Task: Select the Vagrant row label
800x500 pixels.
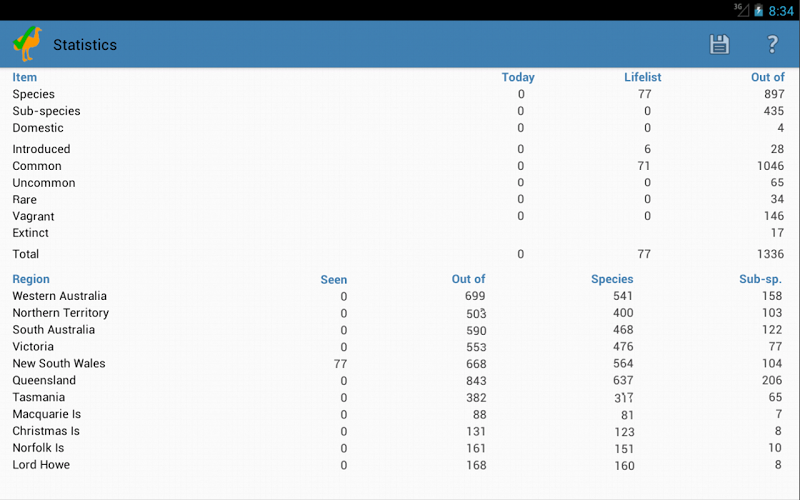Action: (x=33, y=216)
